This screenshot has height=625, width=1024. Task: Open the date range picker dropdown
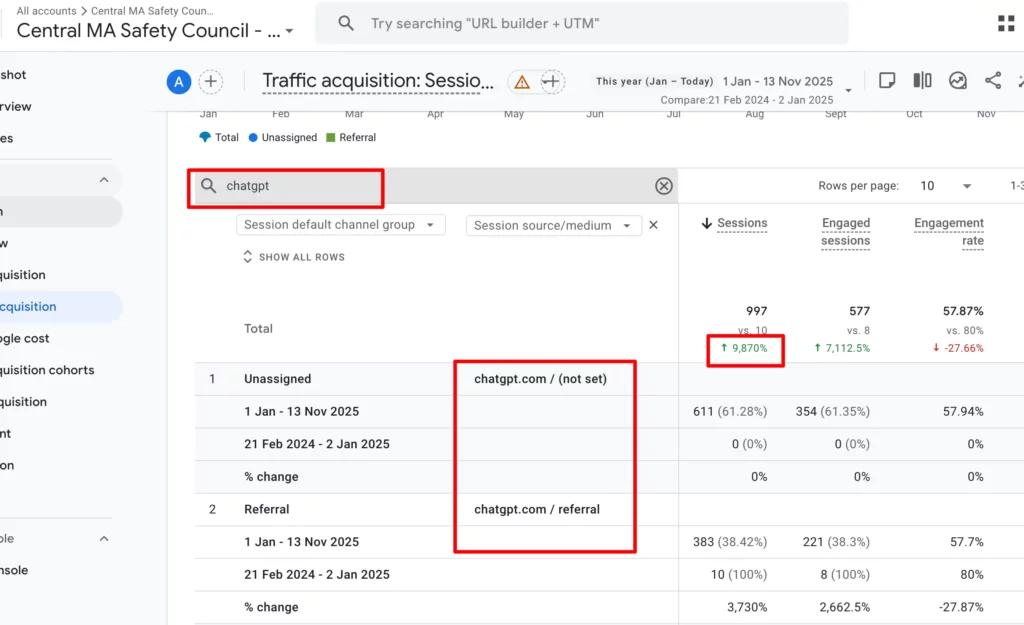848,90
